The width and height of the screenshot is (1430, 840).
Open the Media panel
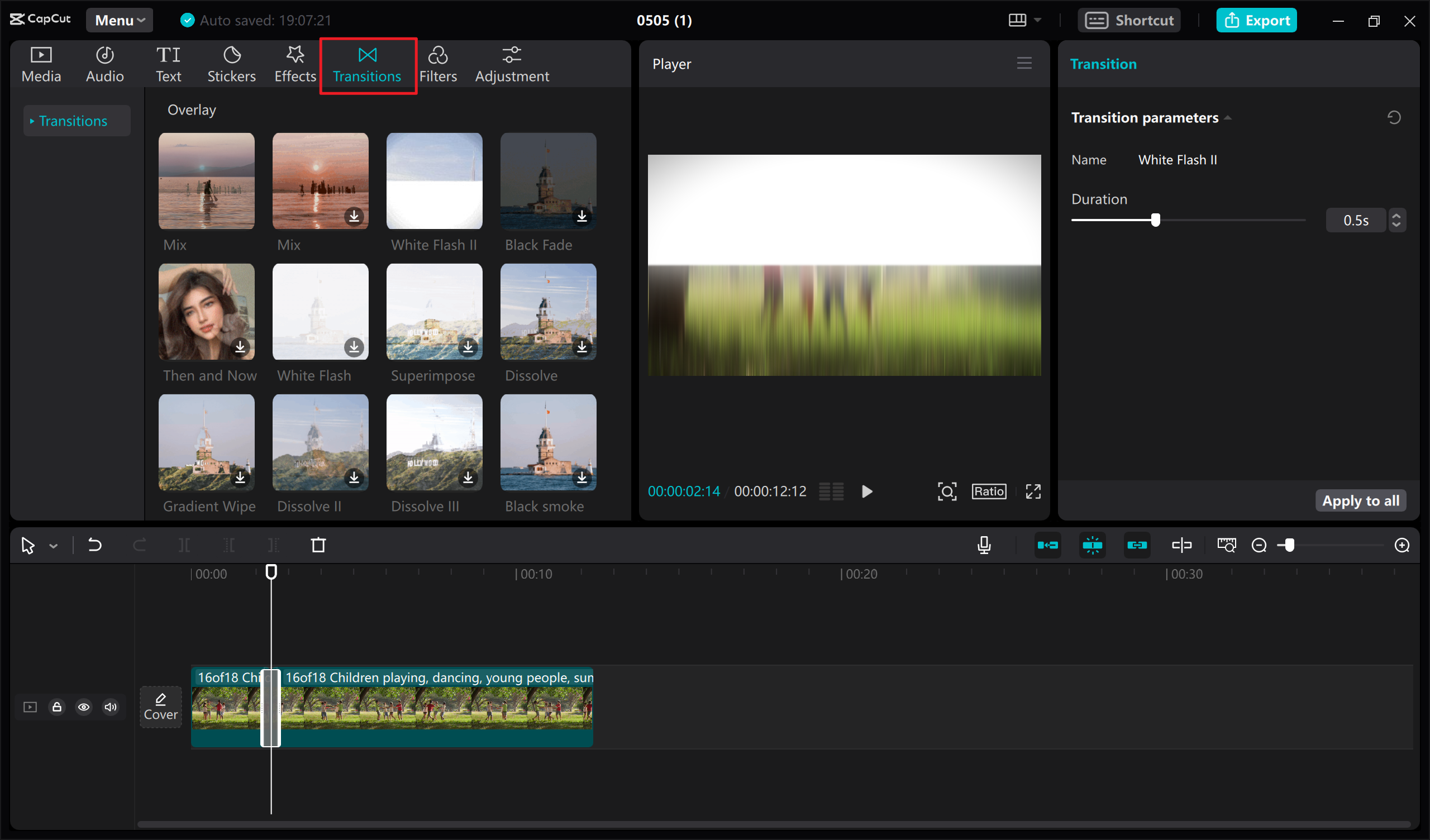40,64
